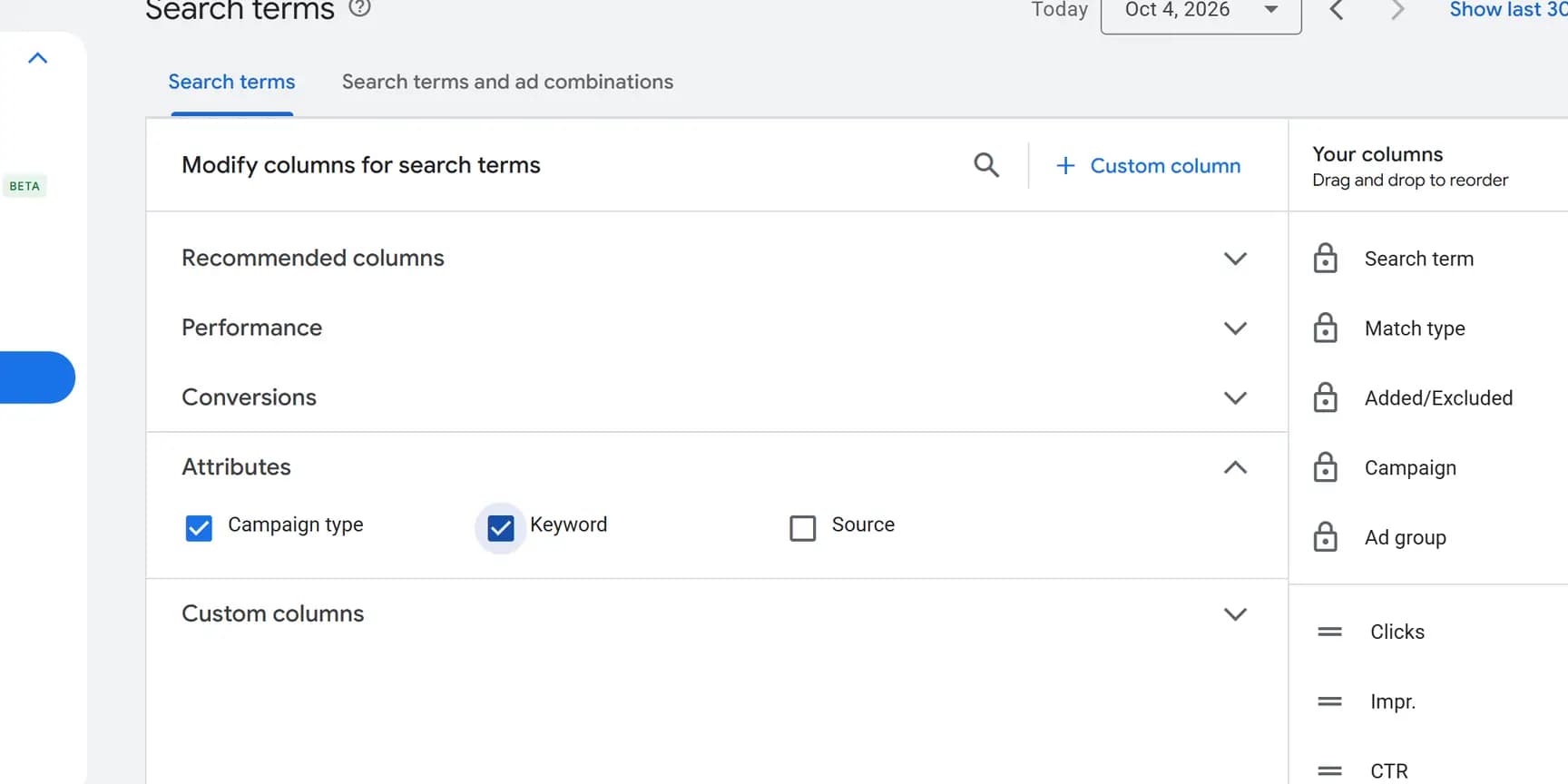Click the Ad group column label
Image resolution: width=1568 pixels, height=784 pixels.
[1406, 538]
